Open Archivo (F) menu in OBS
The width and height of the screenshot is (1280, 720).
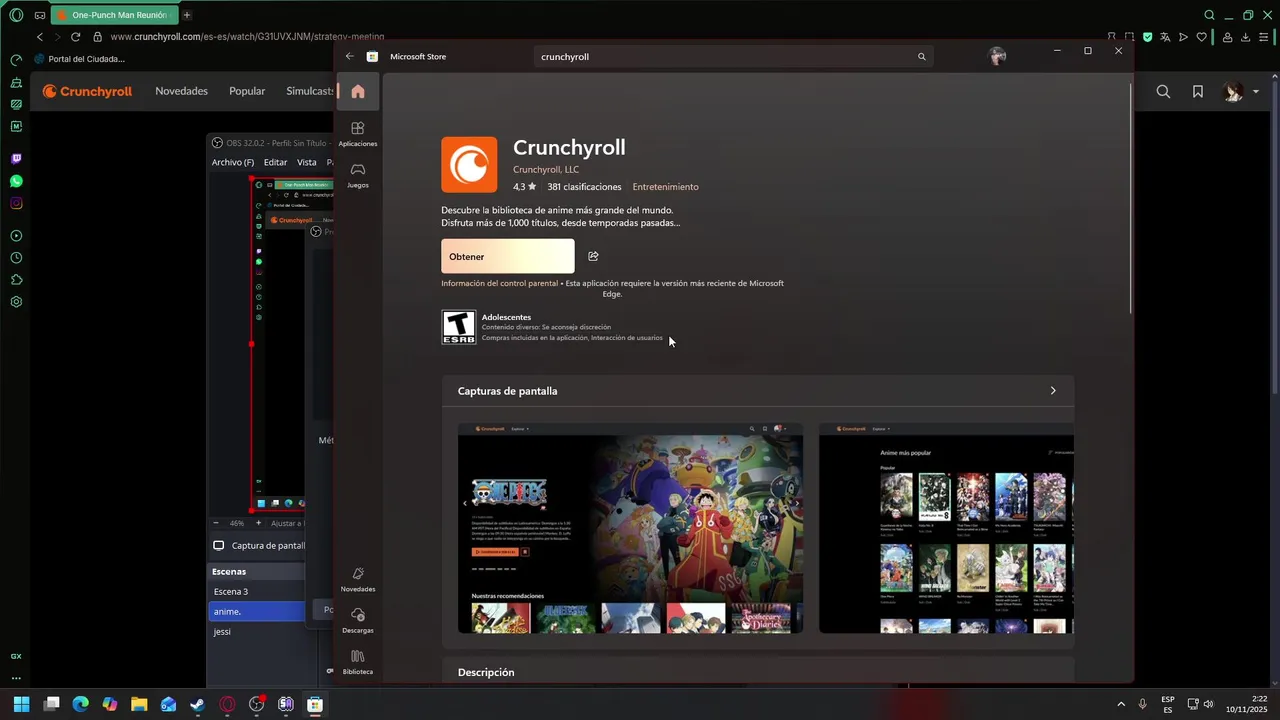coord(233,162)
